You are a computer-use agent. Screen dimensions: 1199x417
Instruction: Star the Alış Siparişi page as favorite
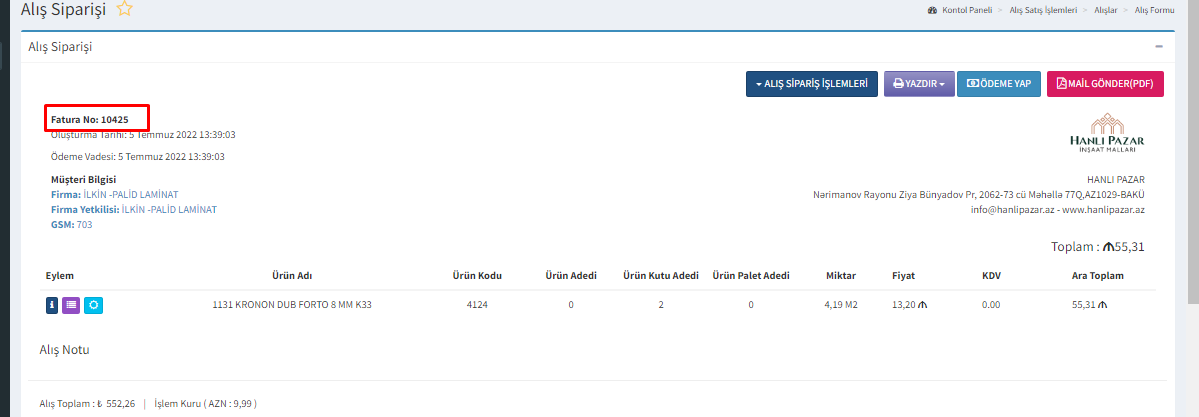coord(124,9)
